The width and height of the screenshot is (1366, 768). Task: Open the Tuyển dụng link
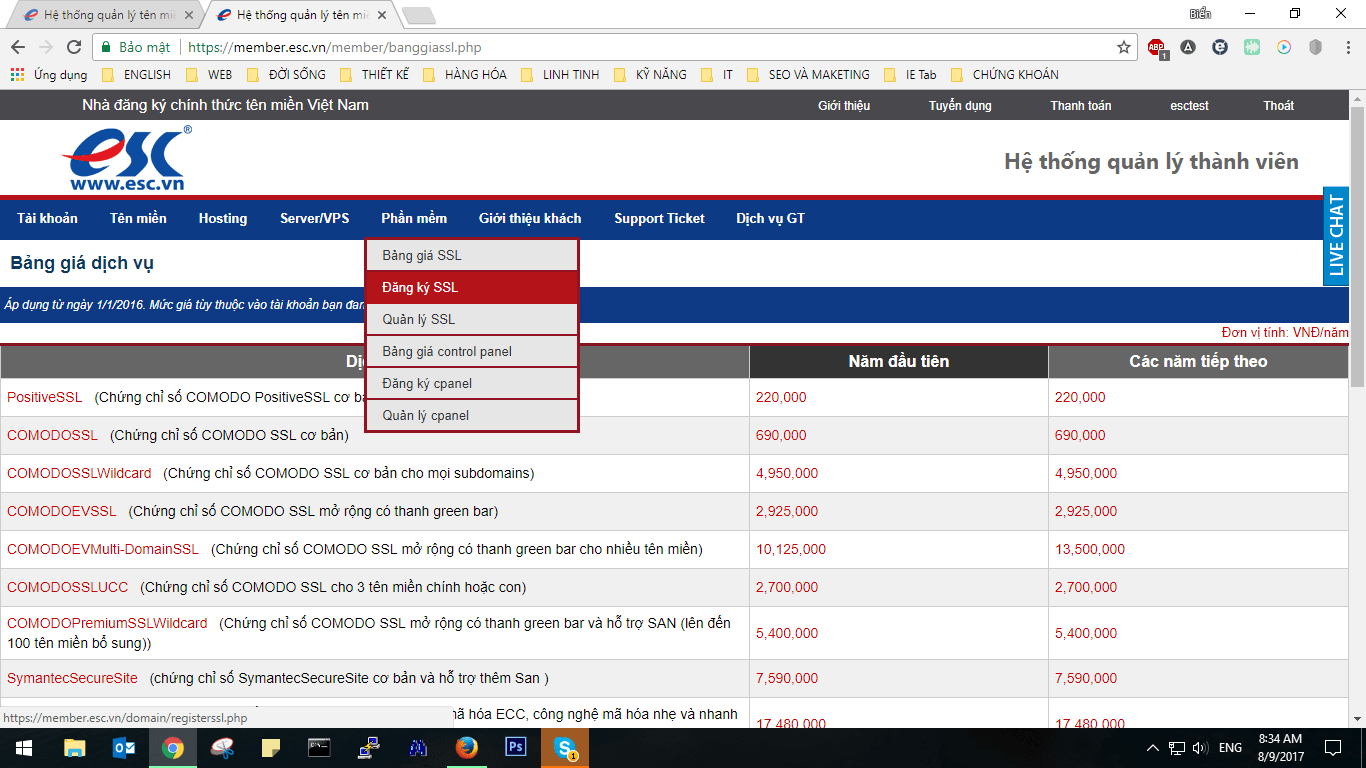960,106
